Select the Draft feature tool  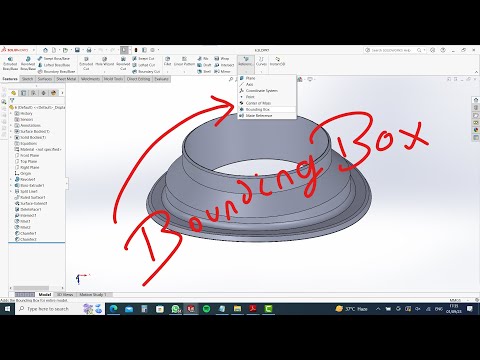click(204, 65)
